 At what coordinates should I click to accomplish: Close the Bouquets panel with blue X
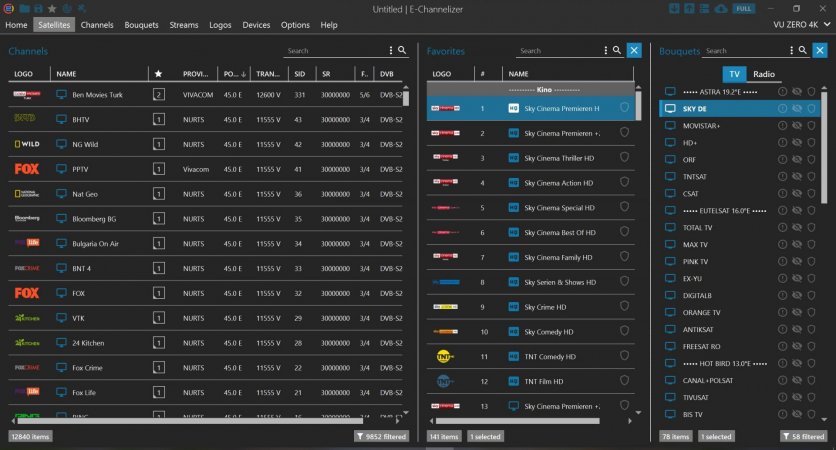819,50
